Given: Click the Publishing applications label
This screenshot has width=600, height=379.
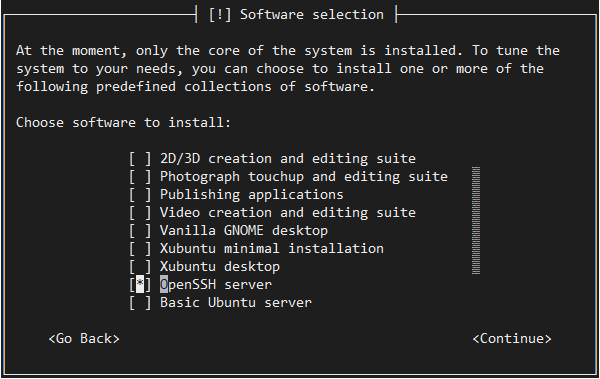Looking at the screenshot, I should pos(252,194).
